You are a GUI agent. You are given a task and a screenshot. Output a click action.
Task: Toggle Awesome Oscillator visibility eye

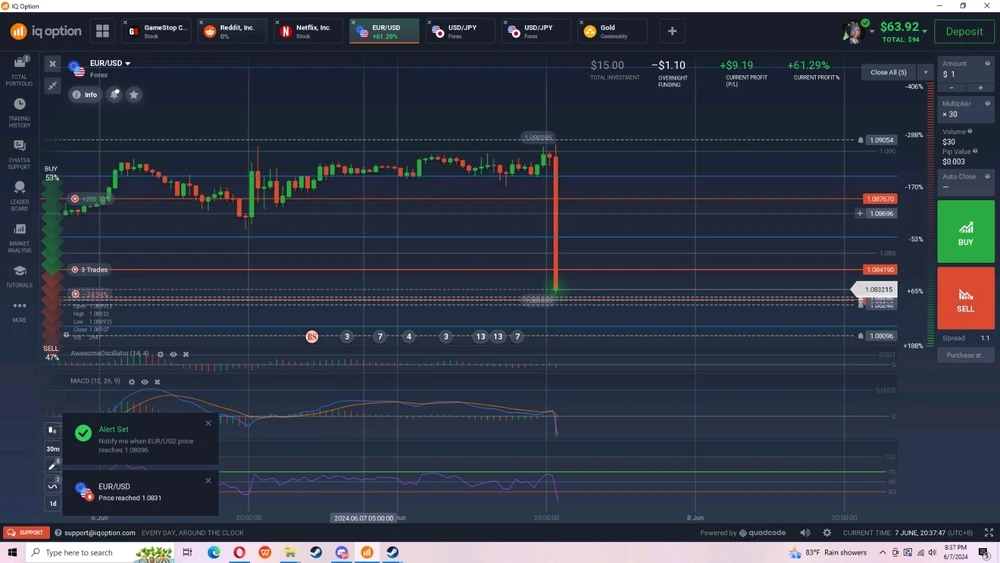[173, 354]
